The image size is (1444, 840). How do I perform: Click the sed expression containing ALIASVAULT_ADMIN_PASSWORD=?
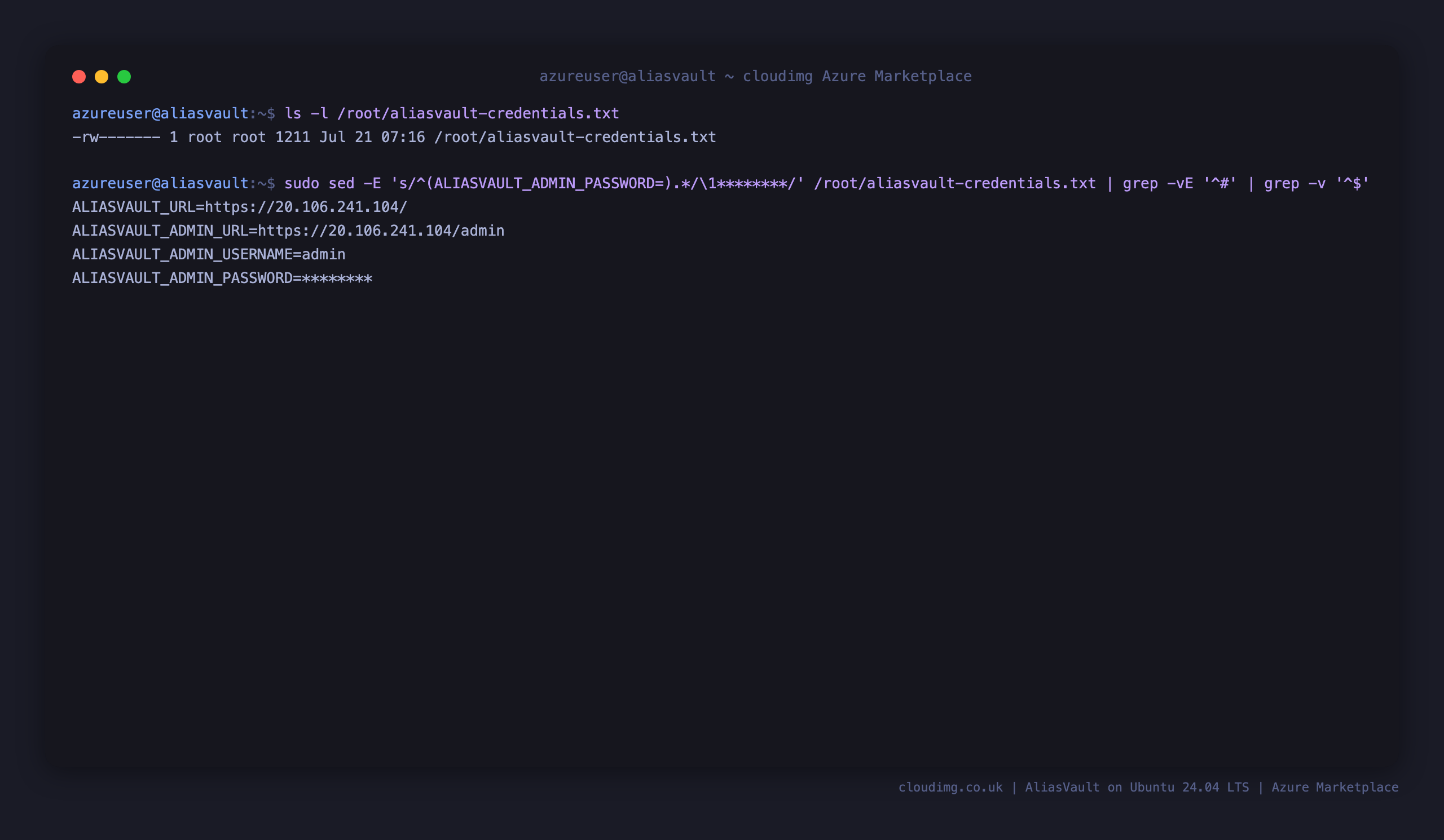click(x=598, y=183)
